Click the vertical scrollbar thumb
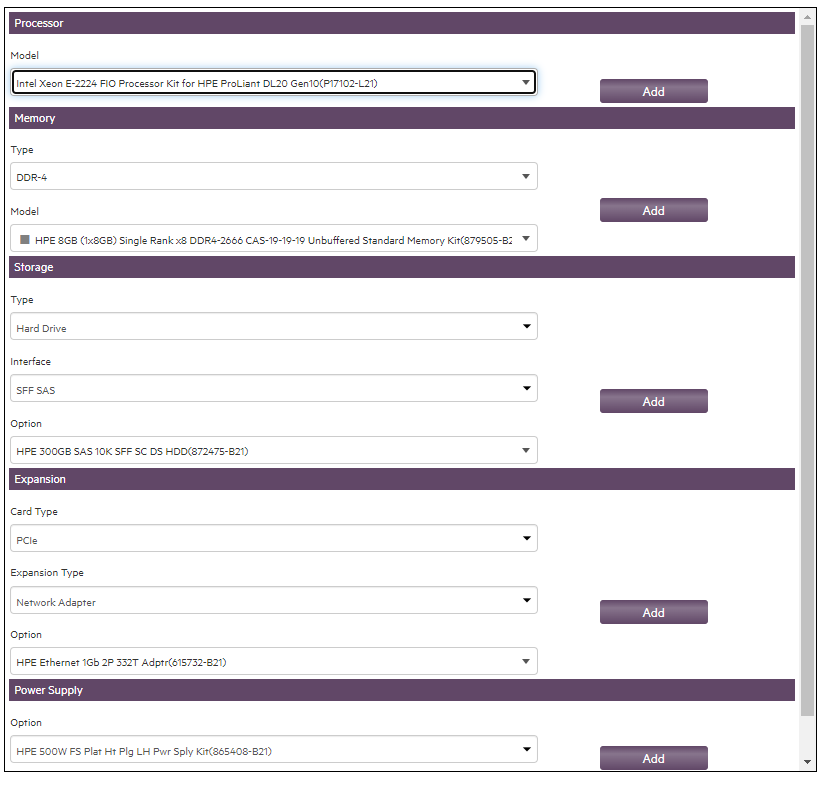Screen dimensions: 824x785 click(808, 370)
